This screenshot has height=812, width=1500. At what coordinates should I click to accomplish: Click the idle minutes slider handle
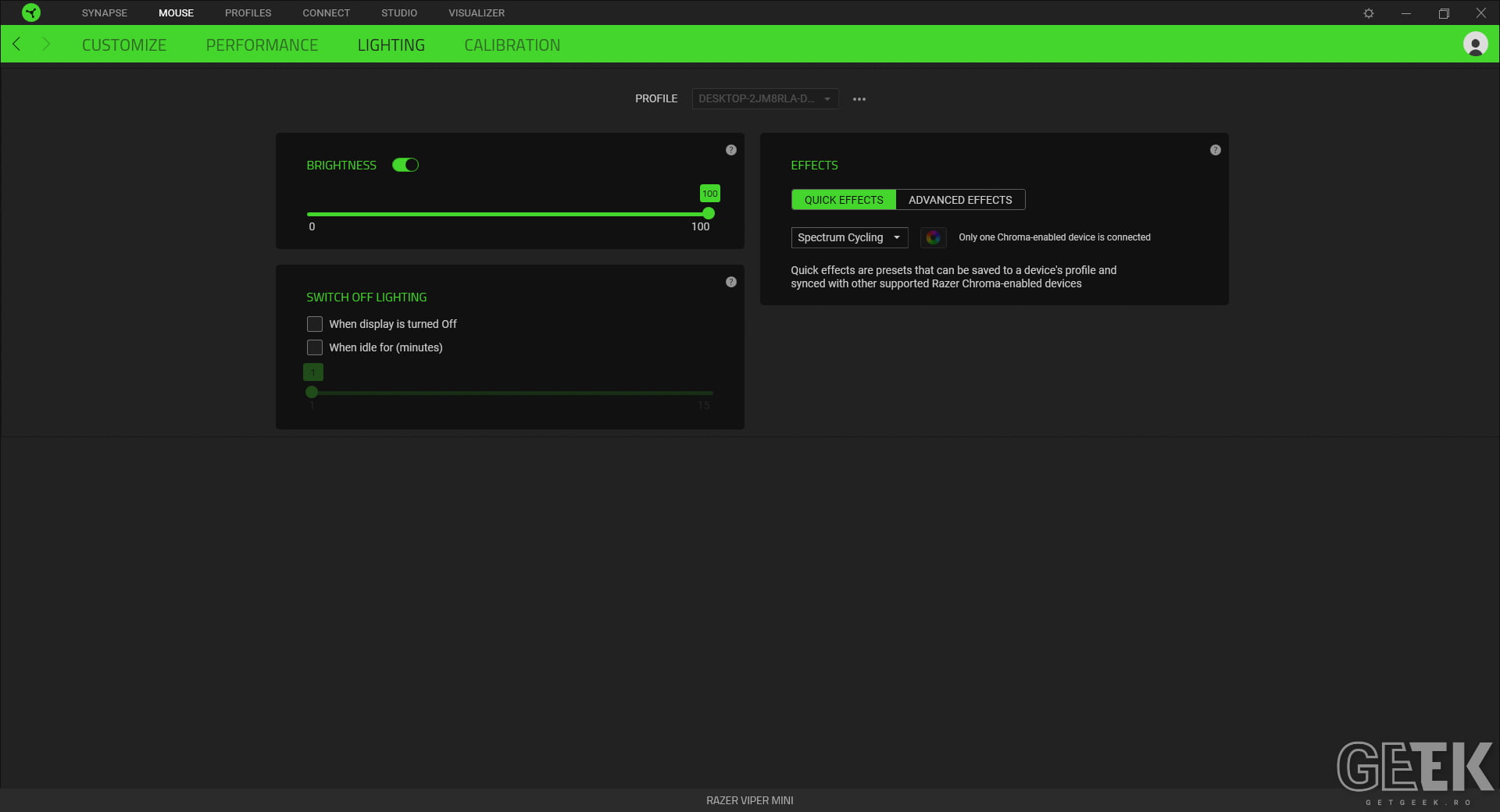(x=312, y=392)
